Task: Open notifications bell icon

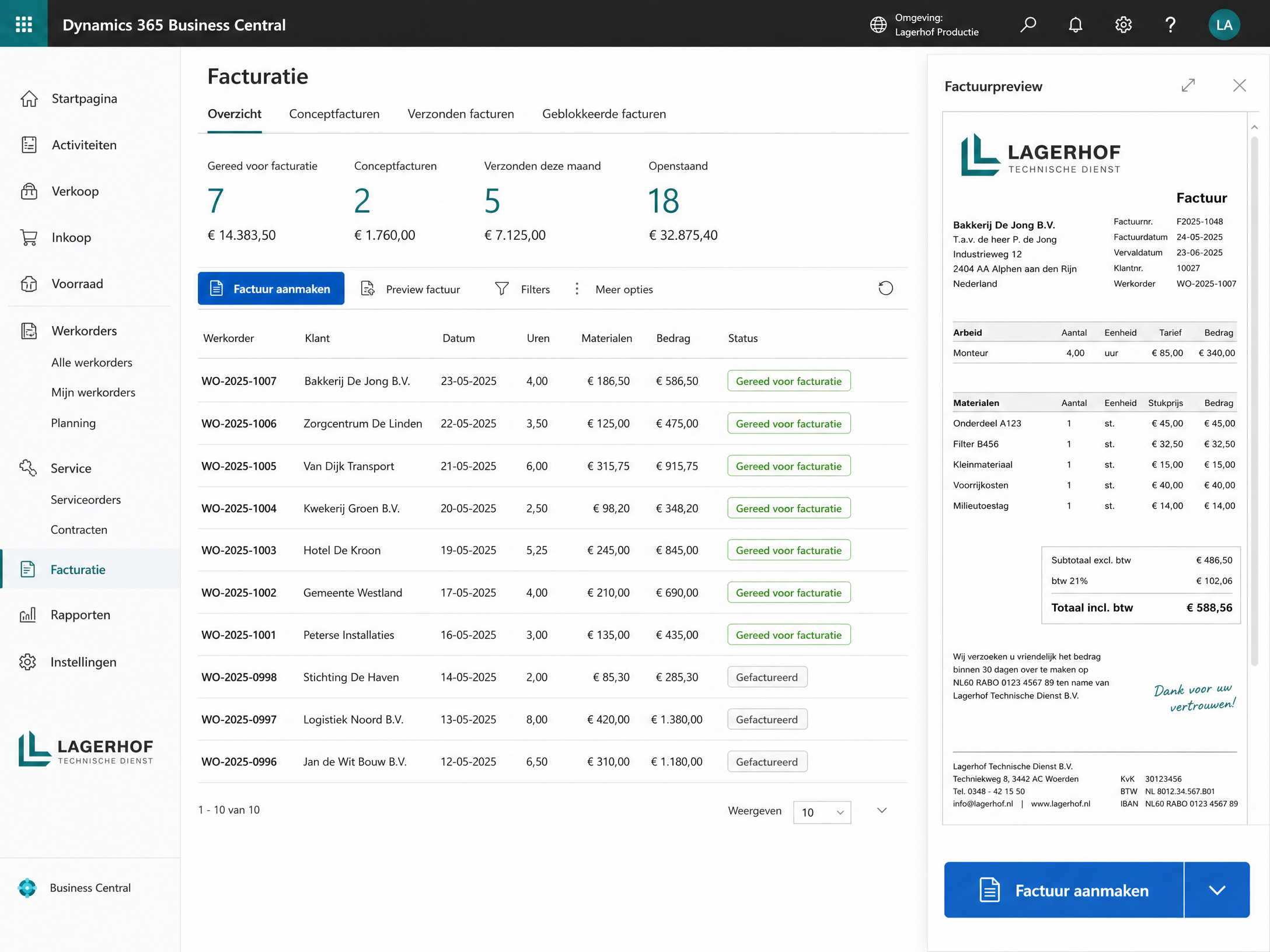Action: pyautogui.click(x=1075, y=24)
